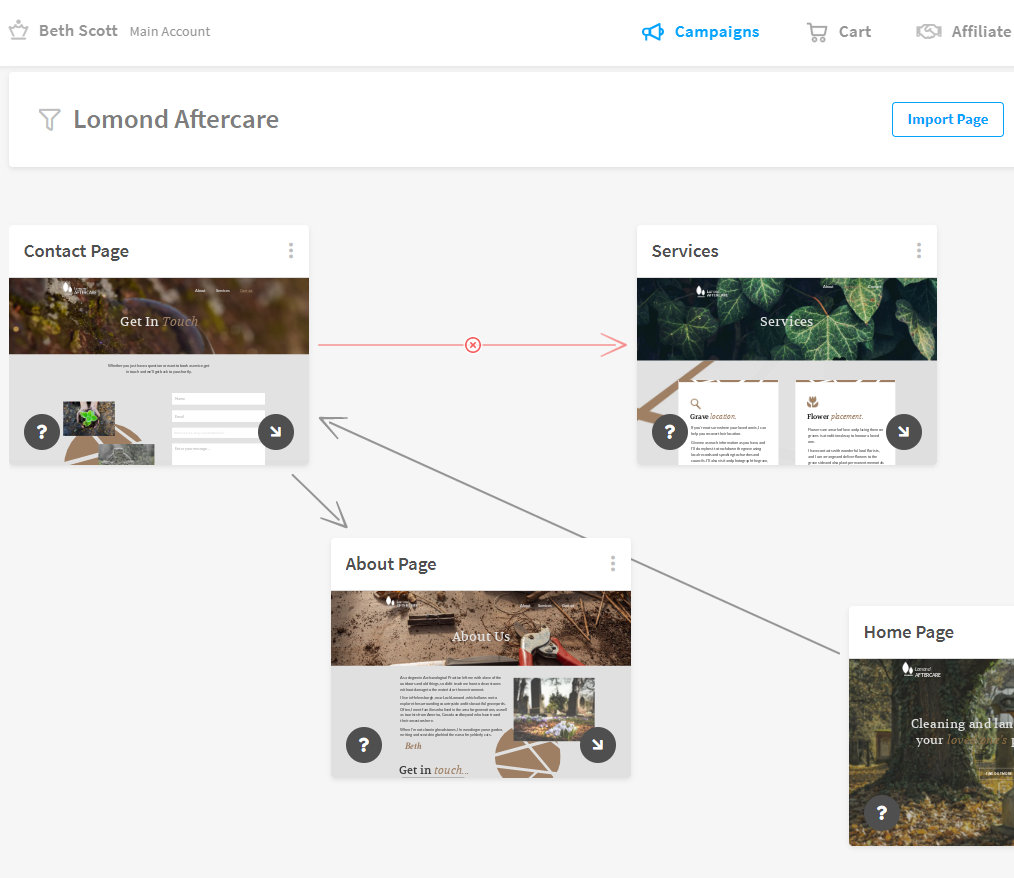Open the Home Page preview thumbnail

pyautogui.click(x=932, y=752)
